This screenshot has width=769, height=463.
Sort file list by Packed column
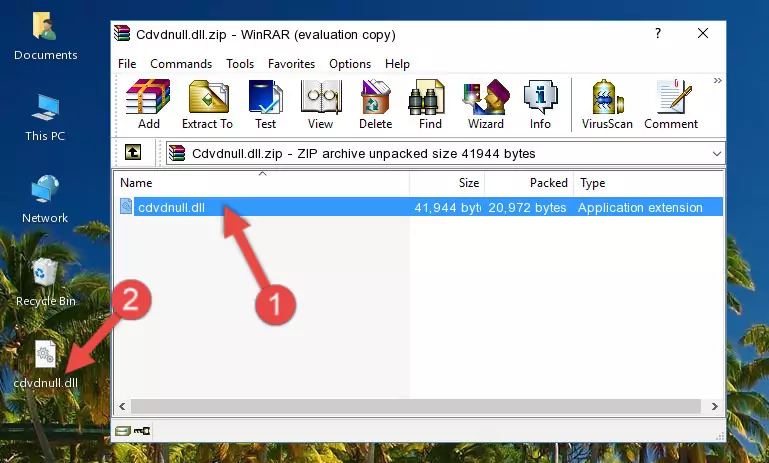[529, 183]
